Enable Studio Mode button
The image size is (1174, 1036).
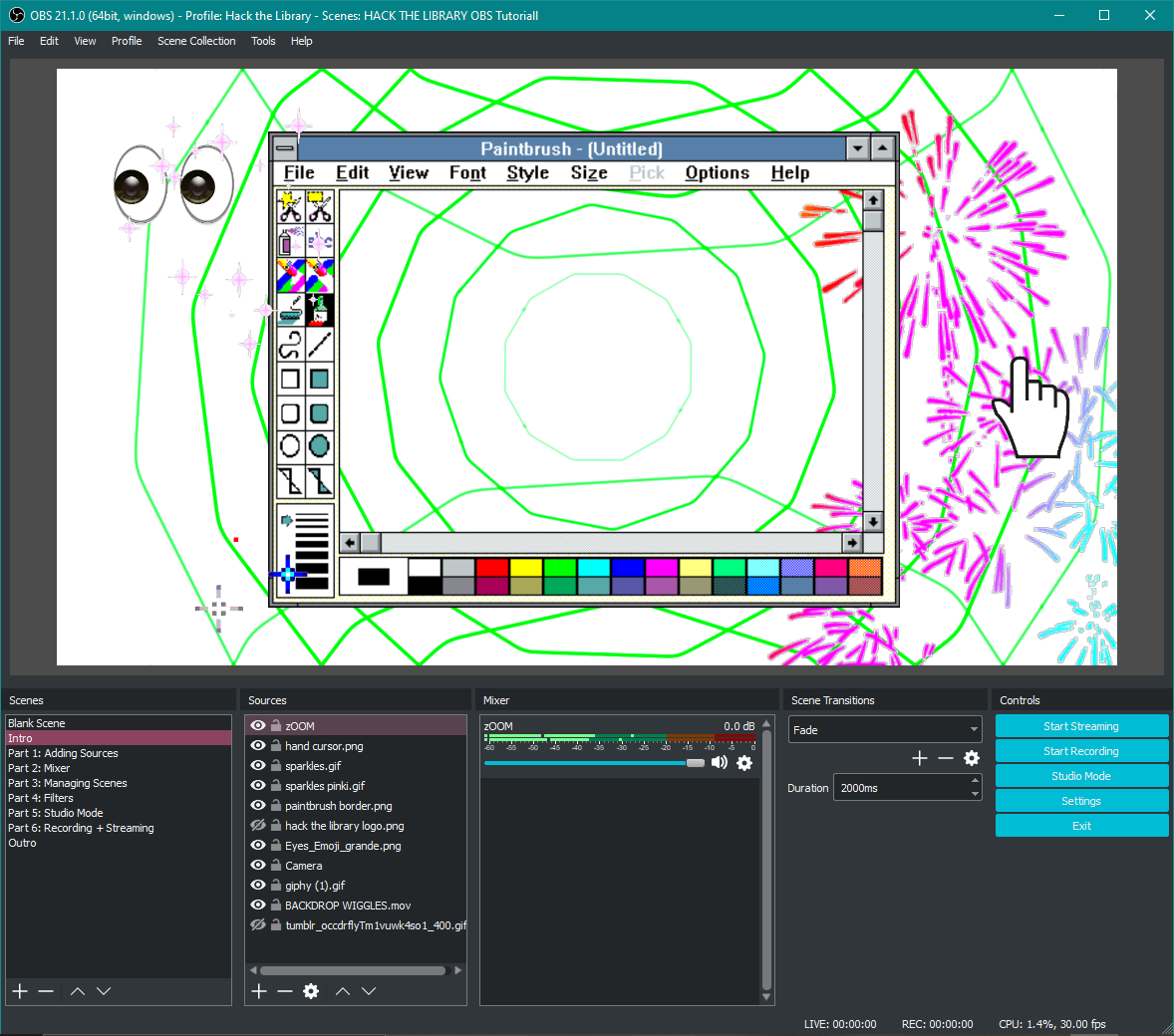click(1081, 776)
